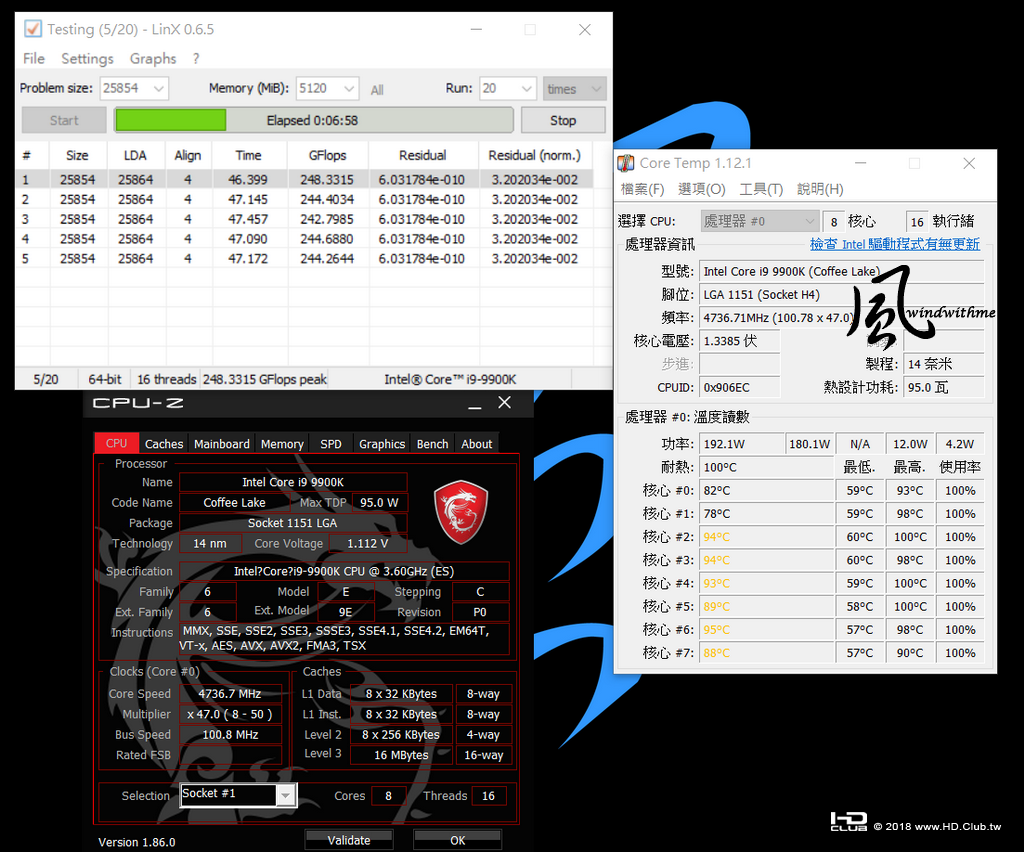The image size is (1024, 852).
Task: Click the model field Intel Core i9 9900K
Action: 841,272
